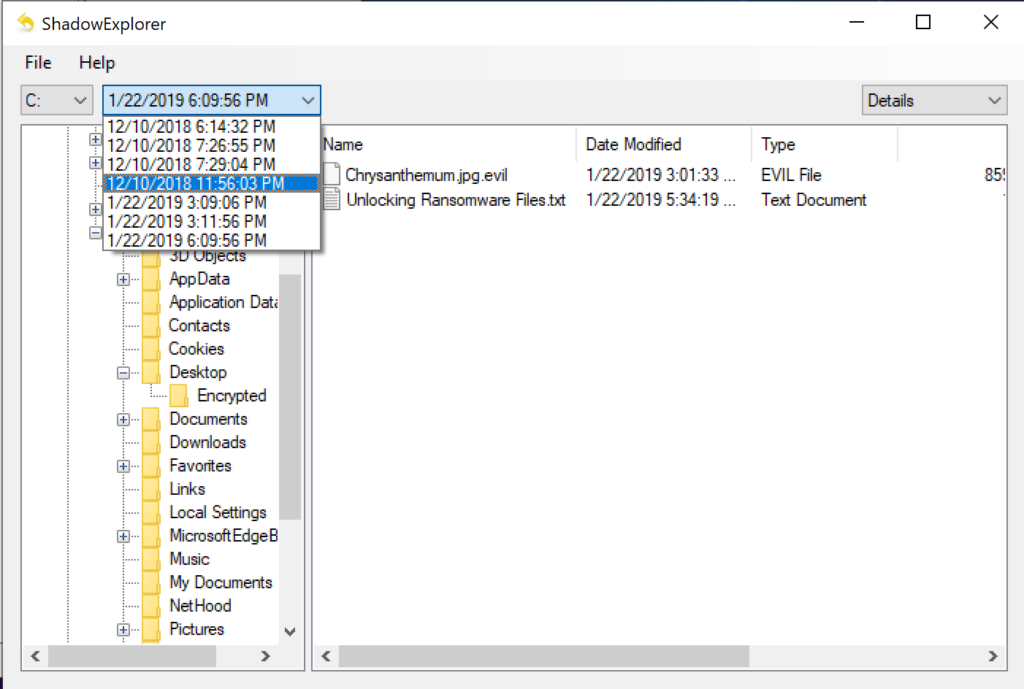
Task: Select the 12/10/2018 6:14:32 PM snapshot
Action: pos(191,126)
